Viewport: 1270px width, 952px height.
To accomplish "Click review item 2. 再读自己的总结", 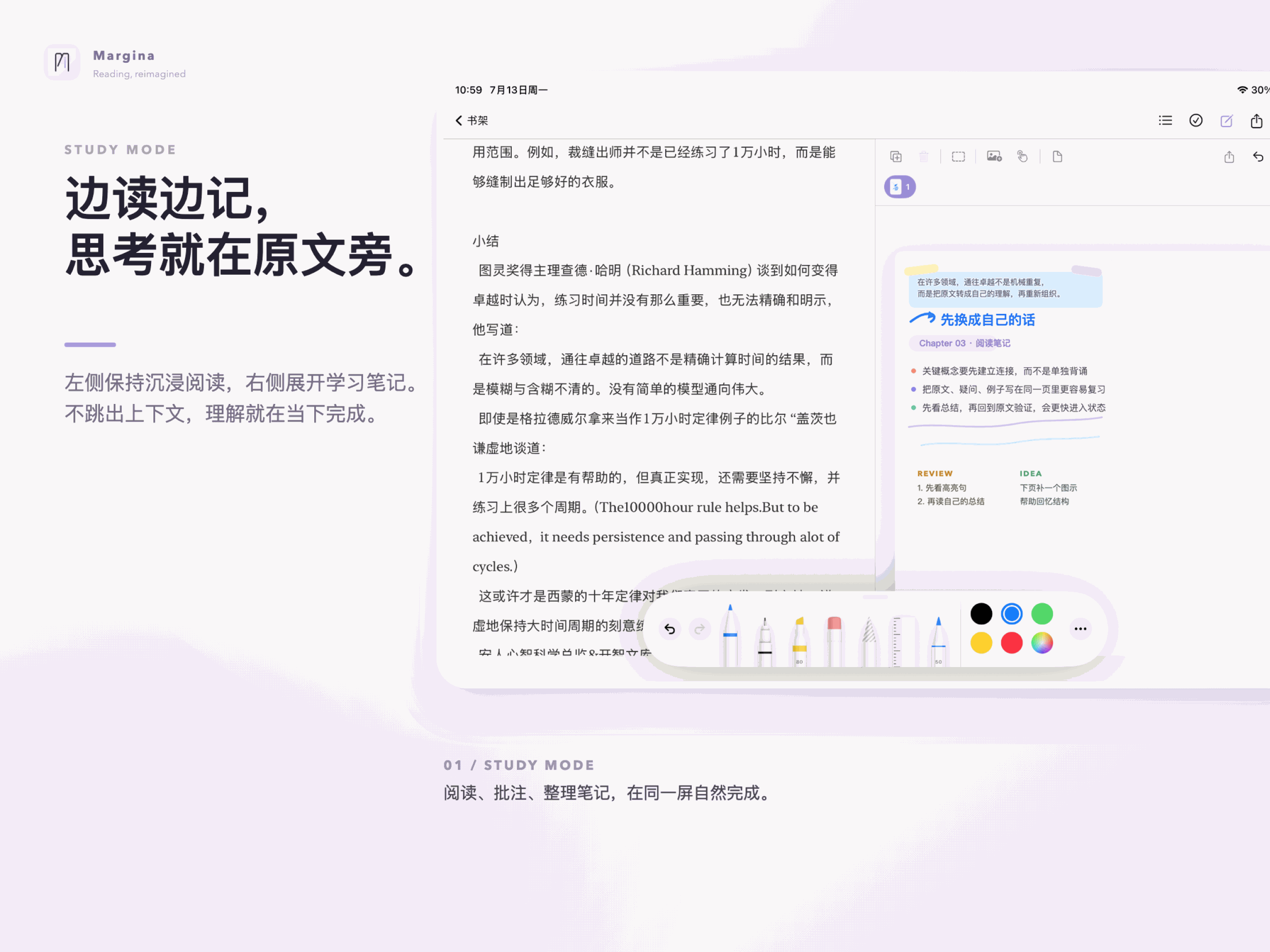I will pos(951,501).
